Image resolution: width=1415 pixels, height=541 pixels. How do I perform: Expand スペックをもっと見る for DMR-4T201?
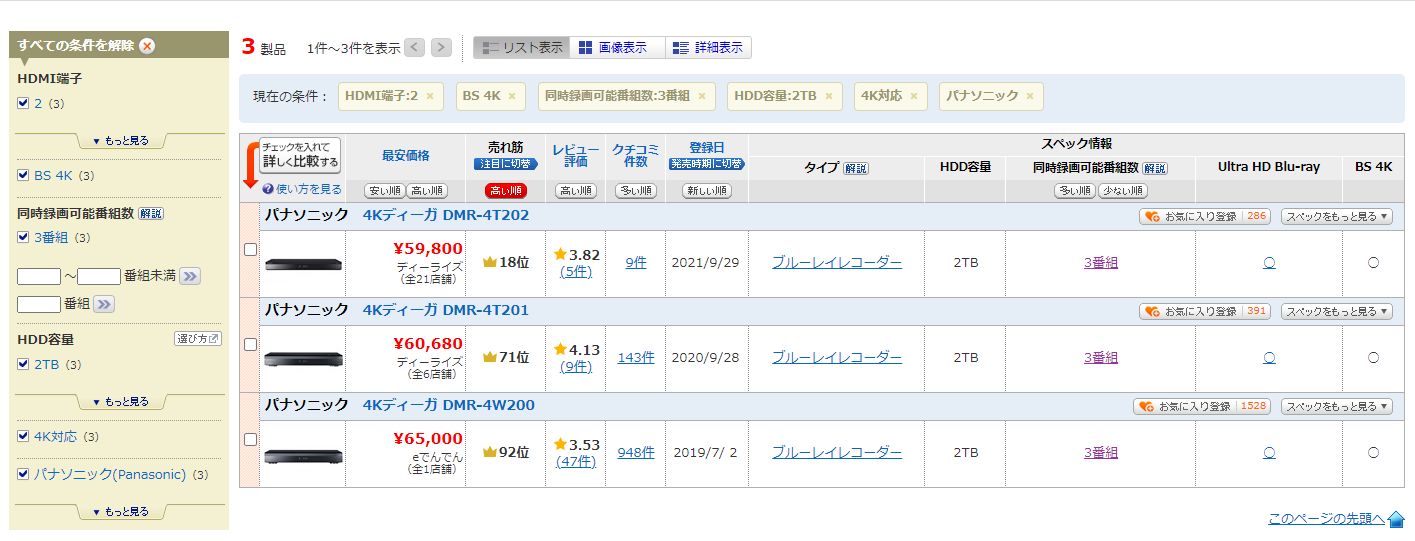point(1336,311)
